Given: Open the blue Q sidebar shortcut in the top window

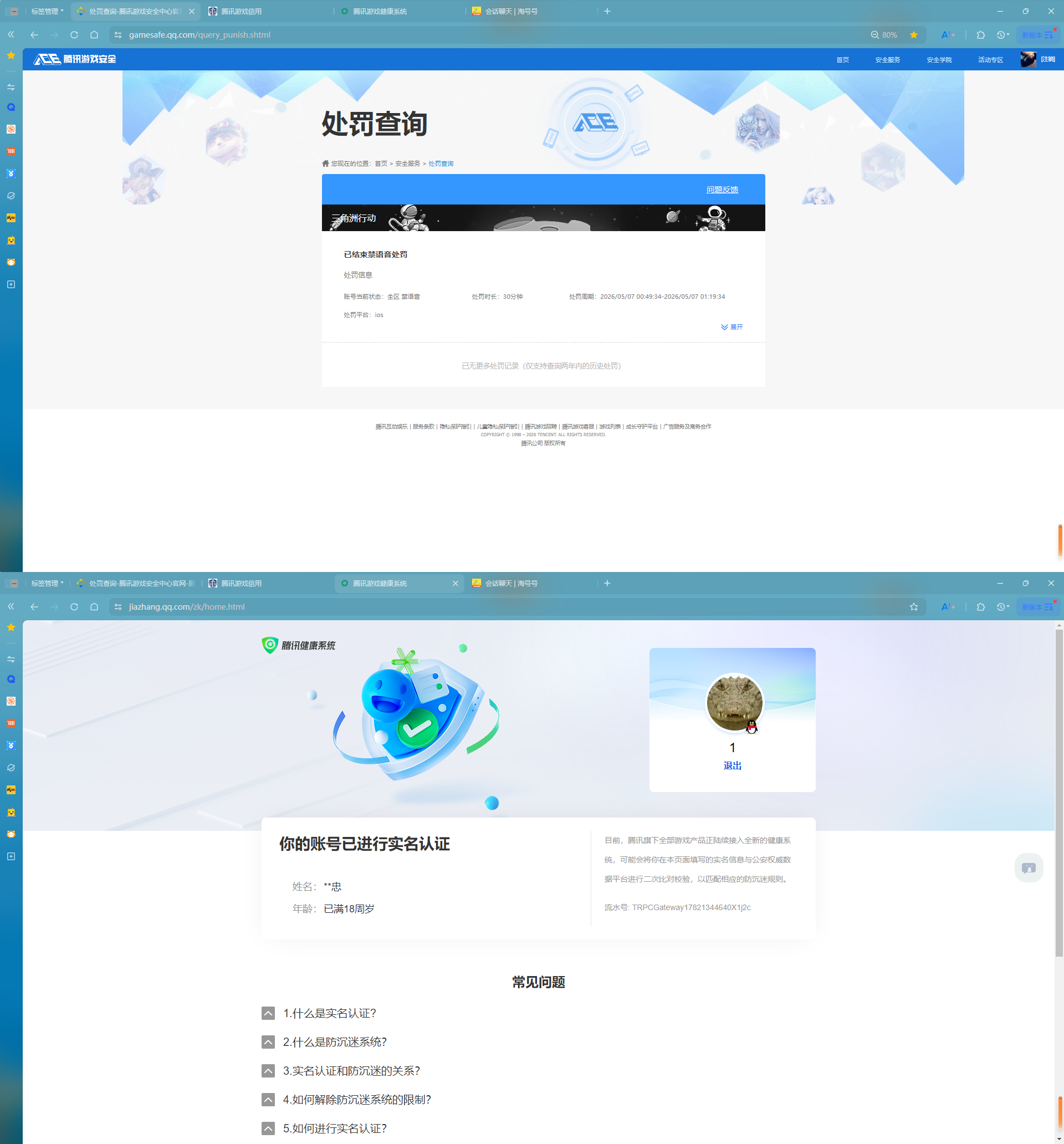Looking at the screenshot, I should (11, 108).
